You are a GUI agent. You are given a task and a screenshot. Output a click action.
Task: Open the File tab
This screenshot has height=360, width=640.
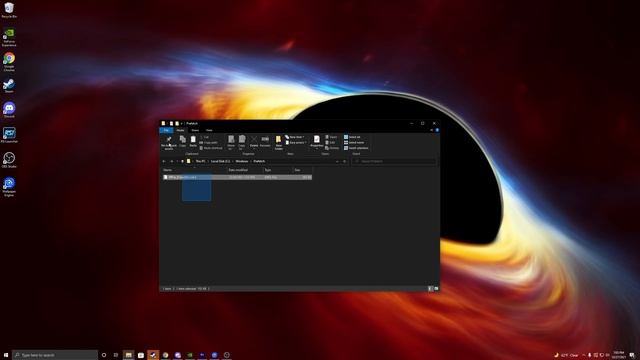(166, 130)
